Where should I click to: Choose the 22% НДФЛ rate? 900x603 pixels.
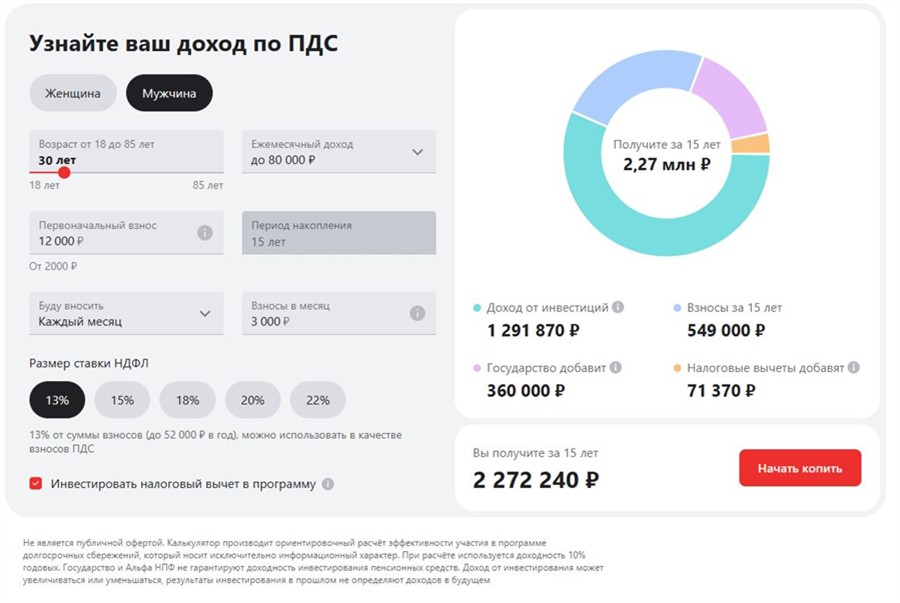point(318,400)
